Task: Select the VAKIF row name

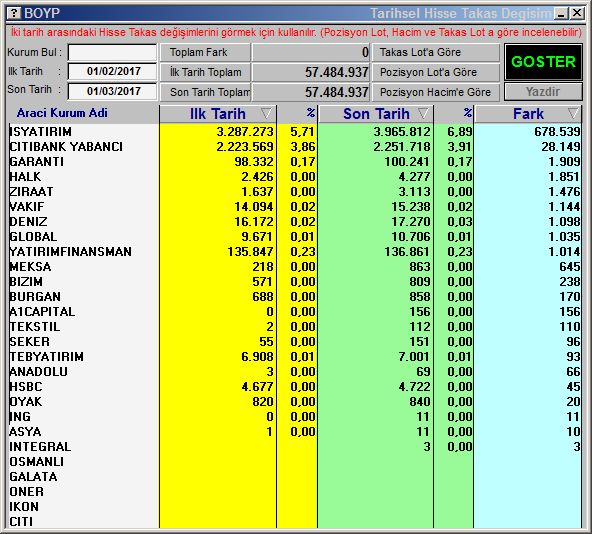Action: [x=27, y=207]
